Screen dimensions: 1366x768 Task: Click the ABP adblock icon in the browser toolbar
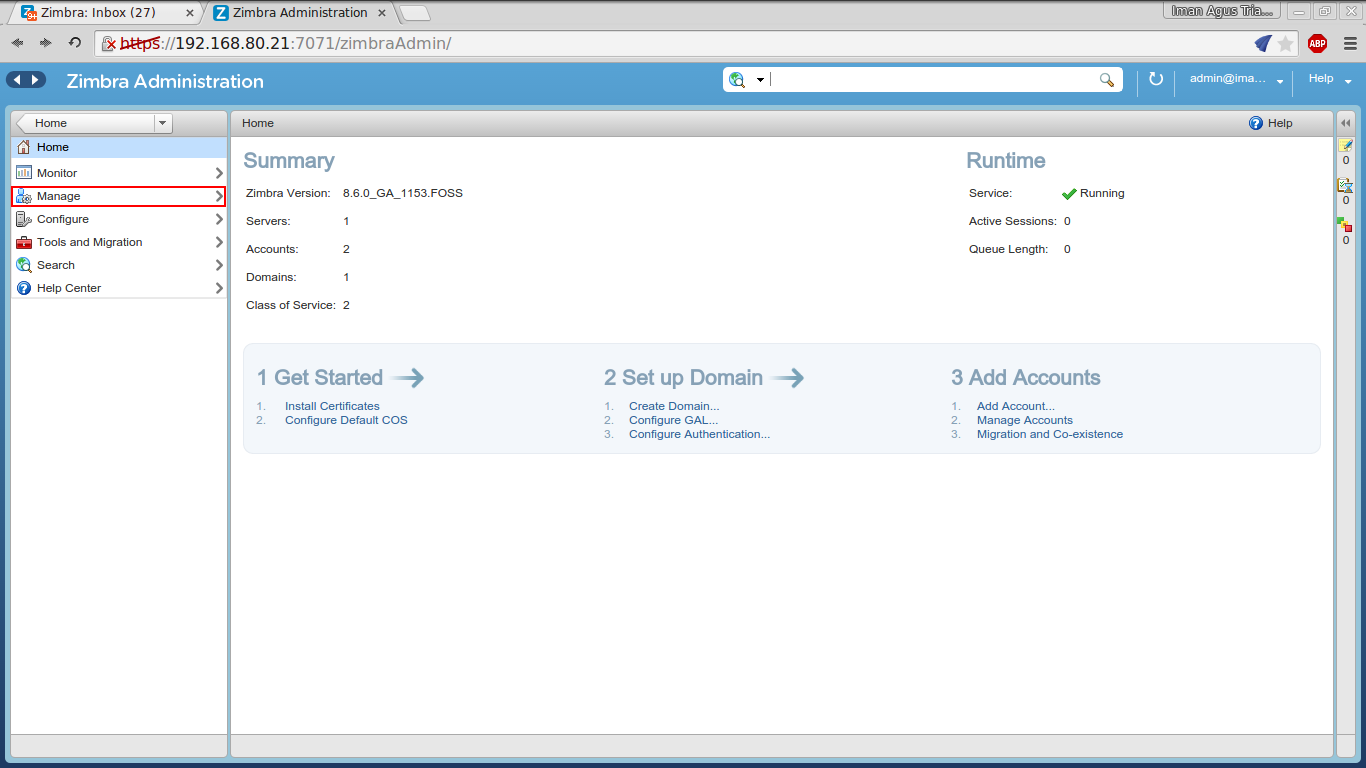coord(1317,43)
